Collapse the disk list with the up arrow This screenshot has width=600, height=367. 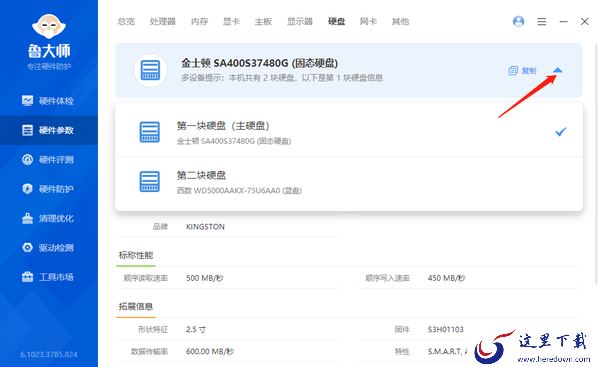click(x=558, y=70)
